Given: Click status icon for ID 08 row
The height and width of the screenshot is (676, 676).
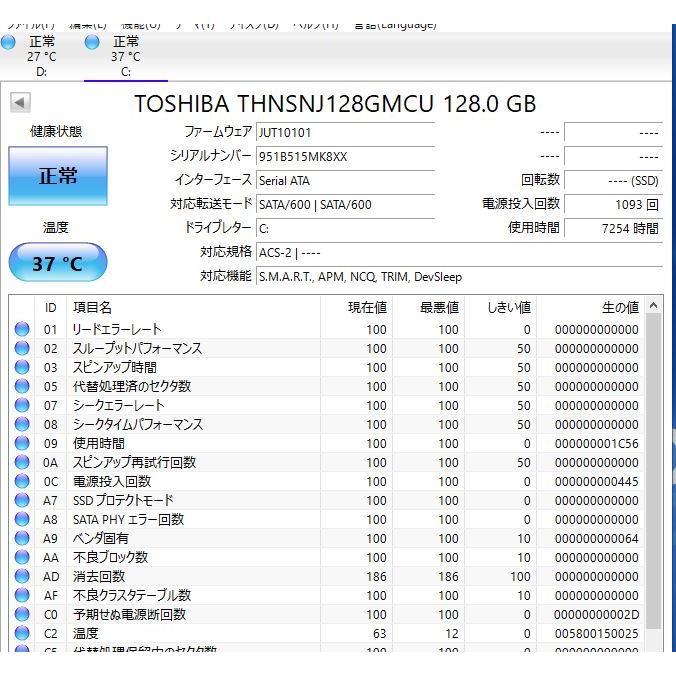Looking at the screenshot, I should tap(22, 424).
